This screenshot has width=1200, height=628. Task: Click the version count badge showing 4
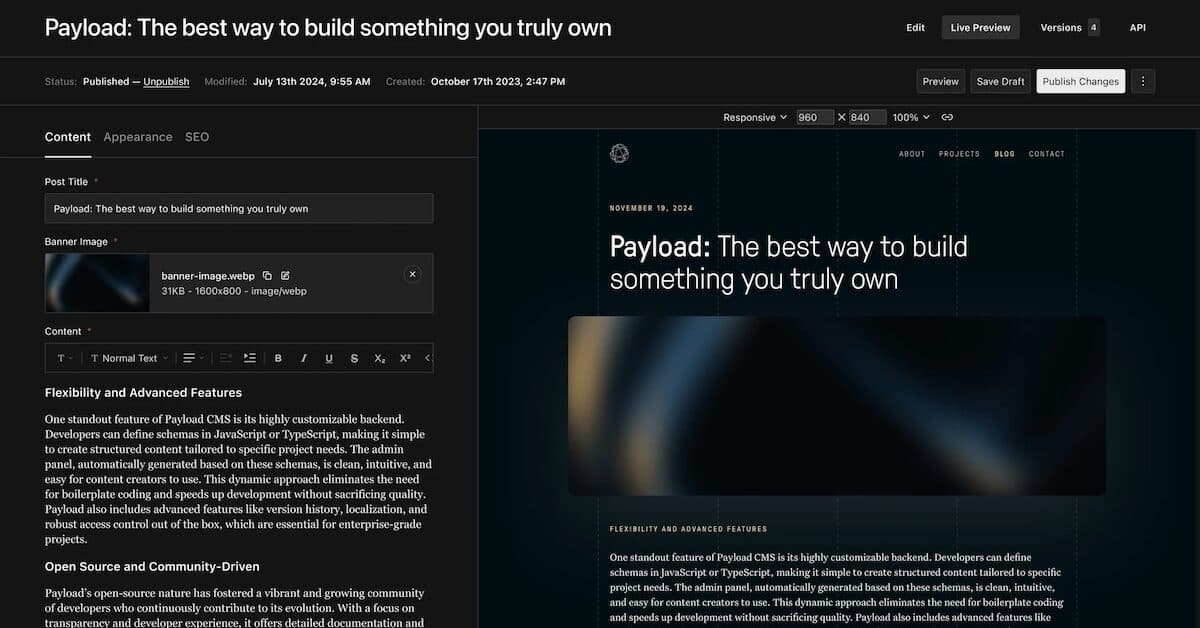coord(1094,27)
